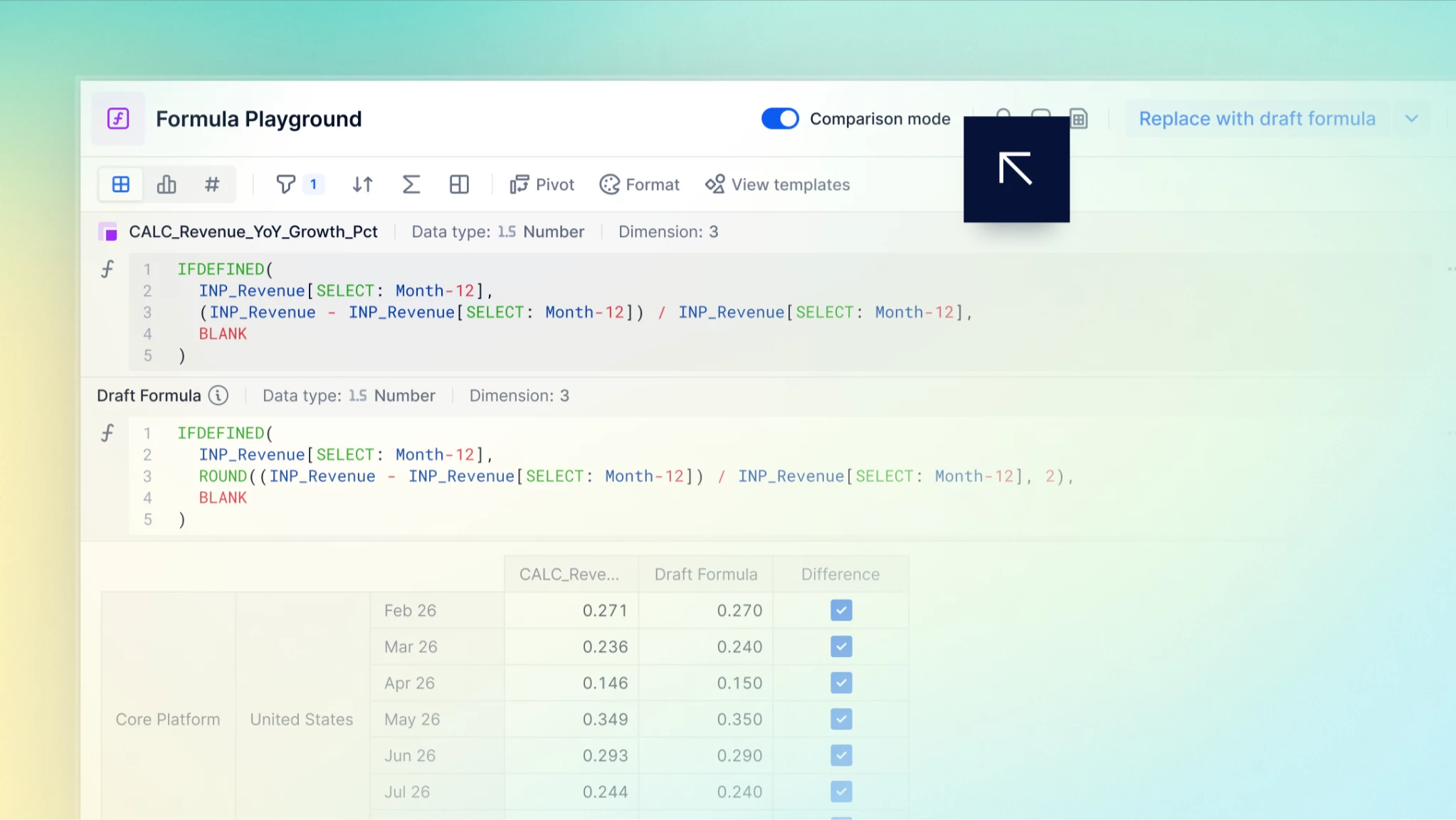Viewport: 1456px width, 820px height.
Task: Click Dimension: 3 next to CALC_Revenue_YoY_Growth_Pct
Action: (x=668, y=232)
